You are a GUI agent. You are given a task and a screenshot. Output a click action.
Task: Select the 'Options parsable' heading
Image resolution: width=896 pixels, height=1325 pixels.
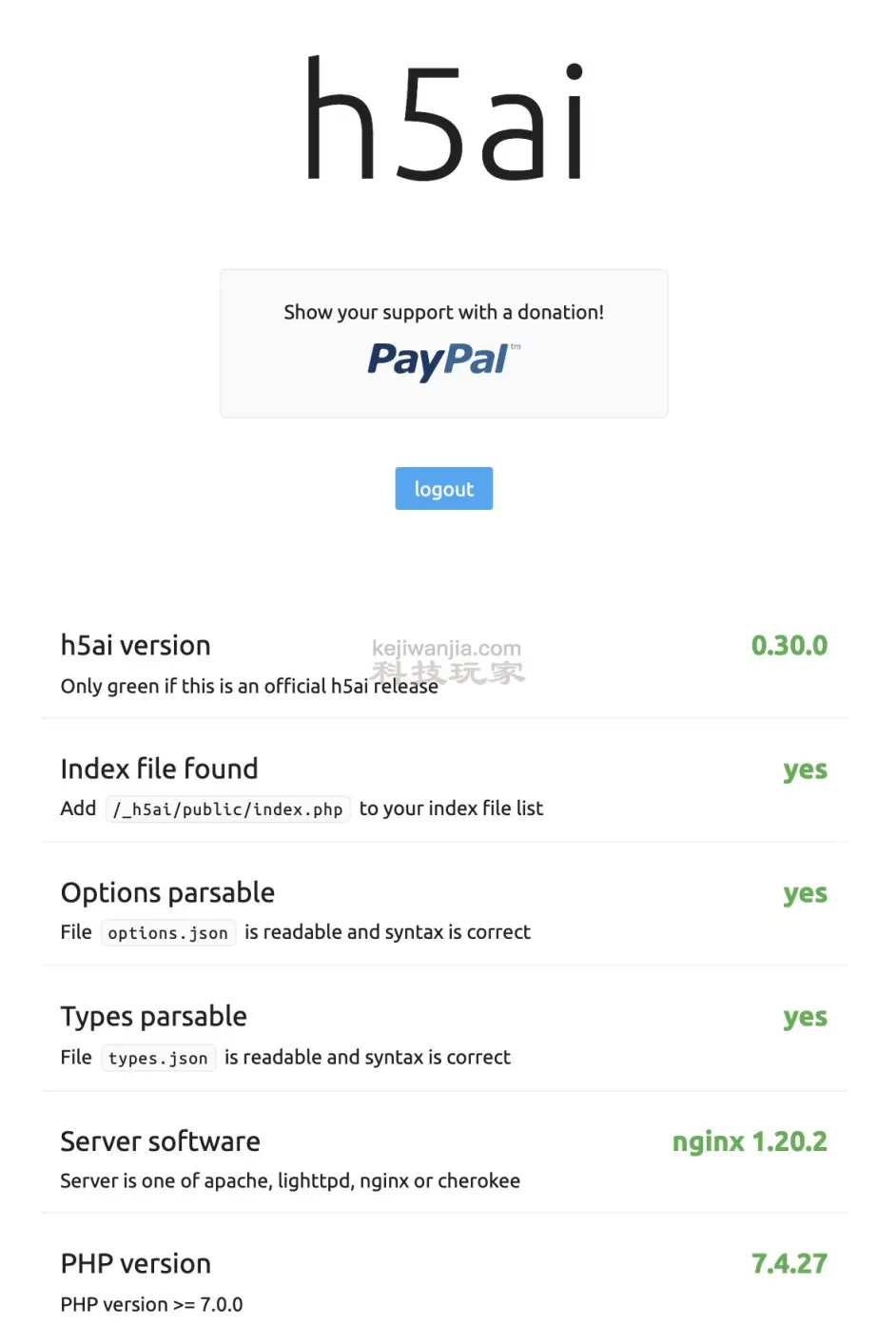[167, 892]
